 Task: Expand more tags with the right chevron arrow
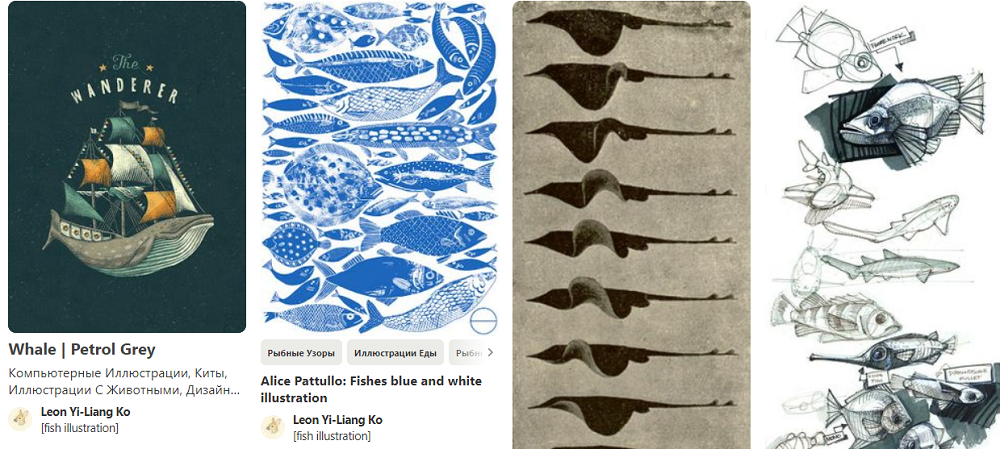pyautogui.click(x=490, y=352)
